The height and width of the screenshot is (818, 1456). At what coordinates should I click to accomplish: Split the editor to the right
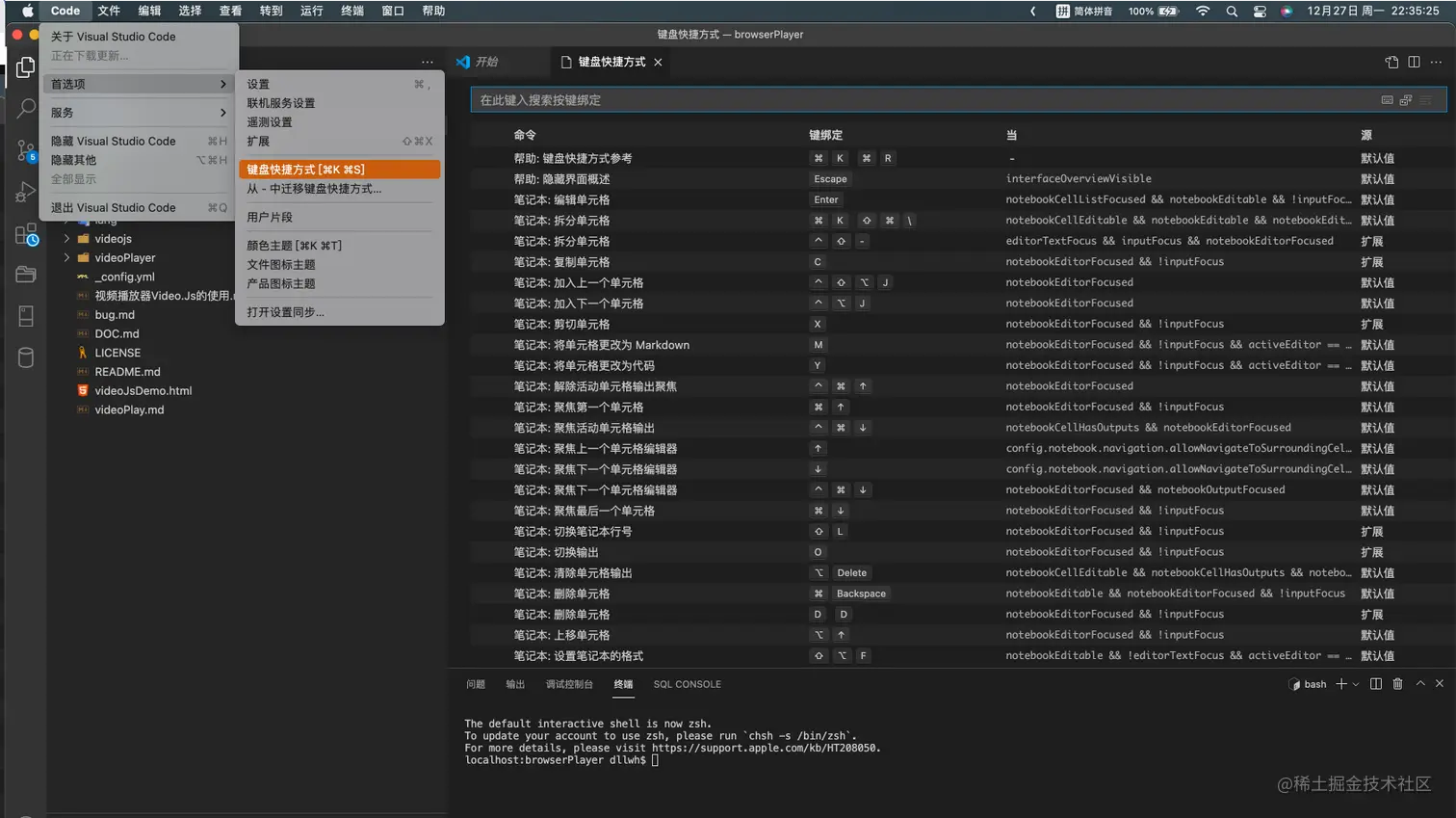tap(1414, 62)
